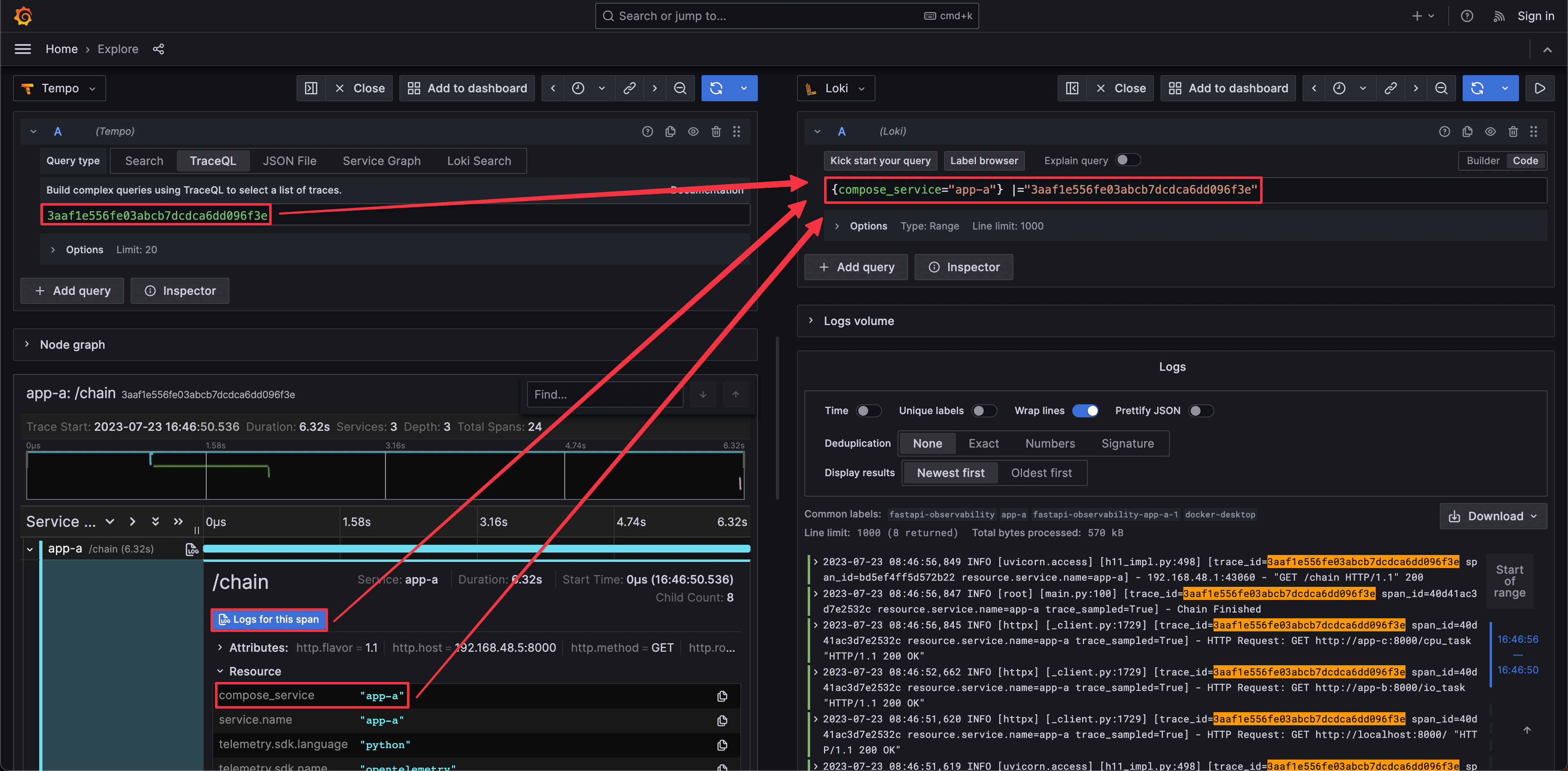Screen dimensions: 1568x771
Task: Expand the Logs volume panel
Action: coord(858,321)
